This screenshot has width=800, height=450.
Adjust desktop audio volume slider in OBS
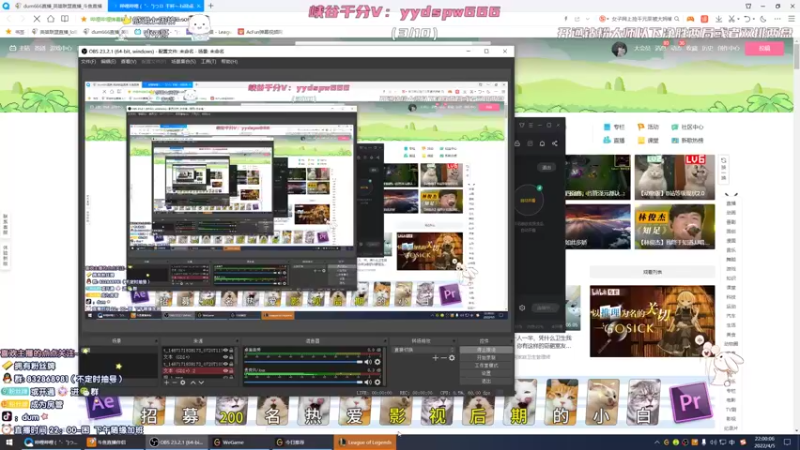304,362
